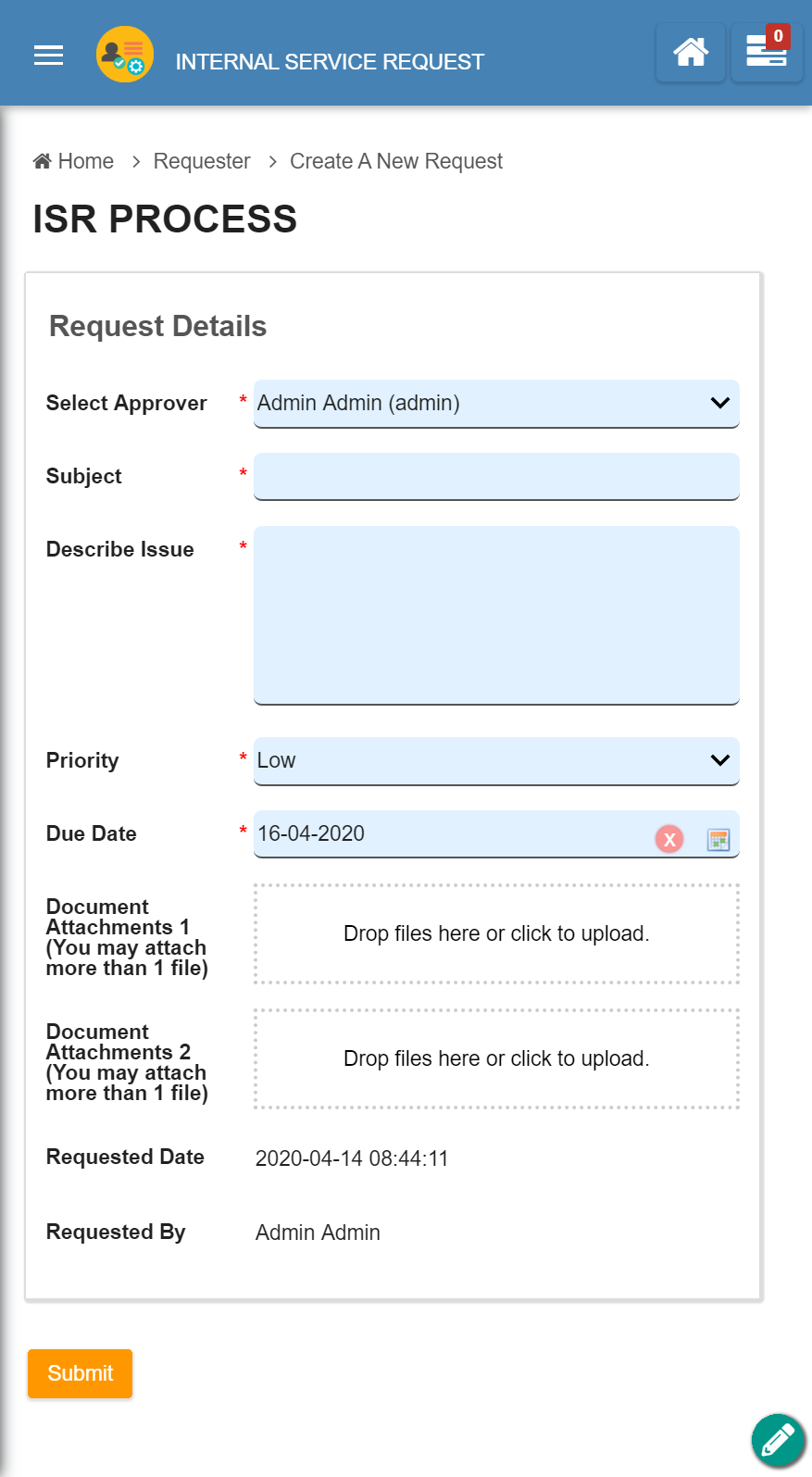The height and width of the screenshot is (1477, 812).
Task: Upload files in Document Attachments 2 dropzone
Action: point(496,1058)
